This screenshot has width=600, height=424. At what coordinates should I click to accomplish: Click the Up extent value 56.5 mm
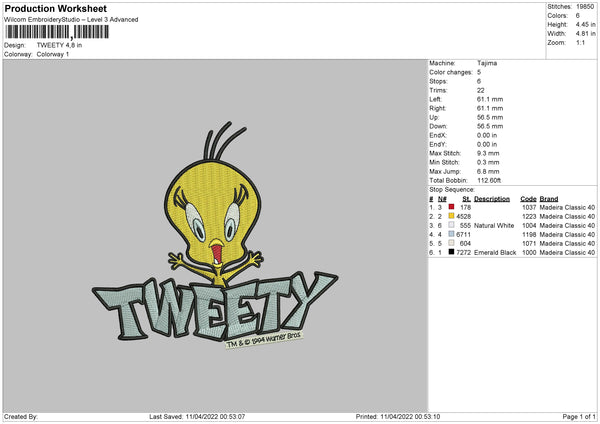490,117
